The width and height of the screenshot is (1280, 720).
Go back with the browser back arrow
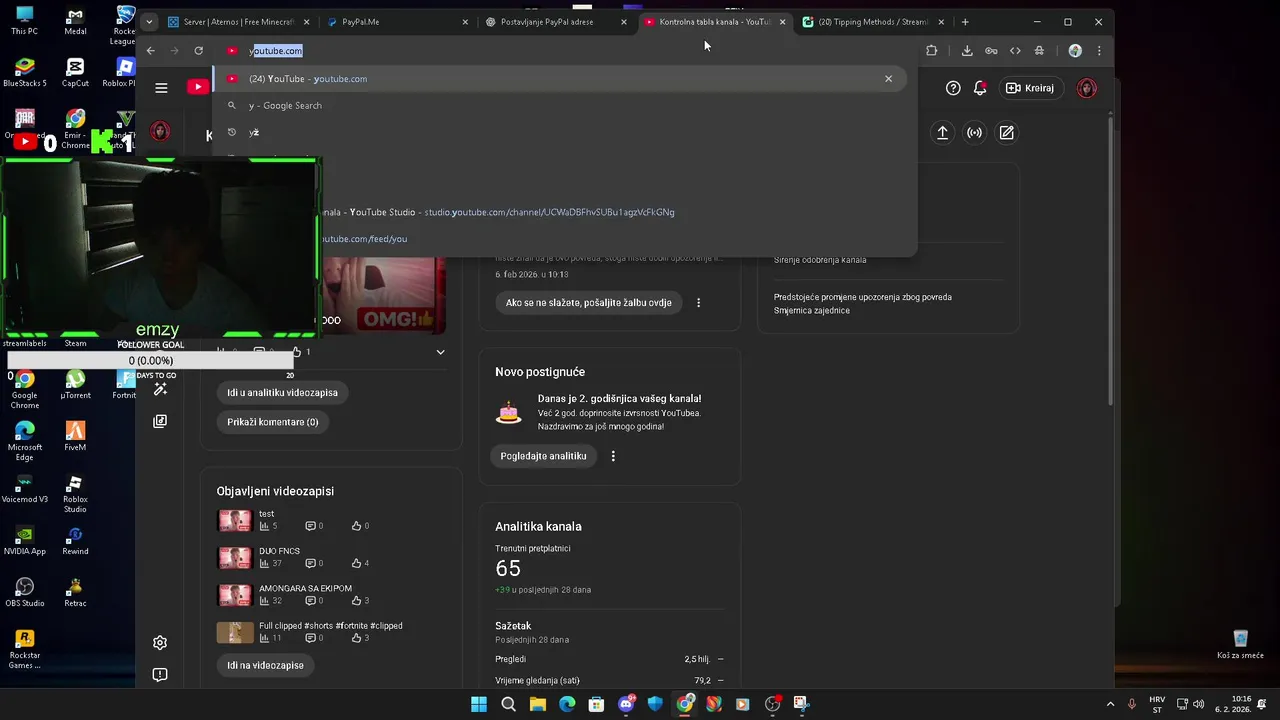tap(150, 50)
